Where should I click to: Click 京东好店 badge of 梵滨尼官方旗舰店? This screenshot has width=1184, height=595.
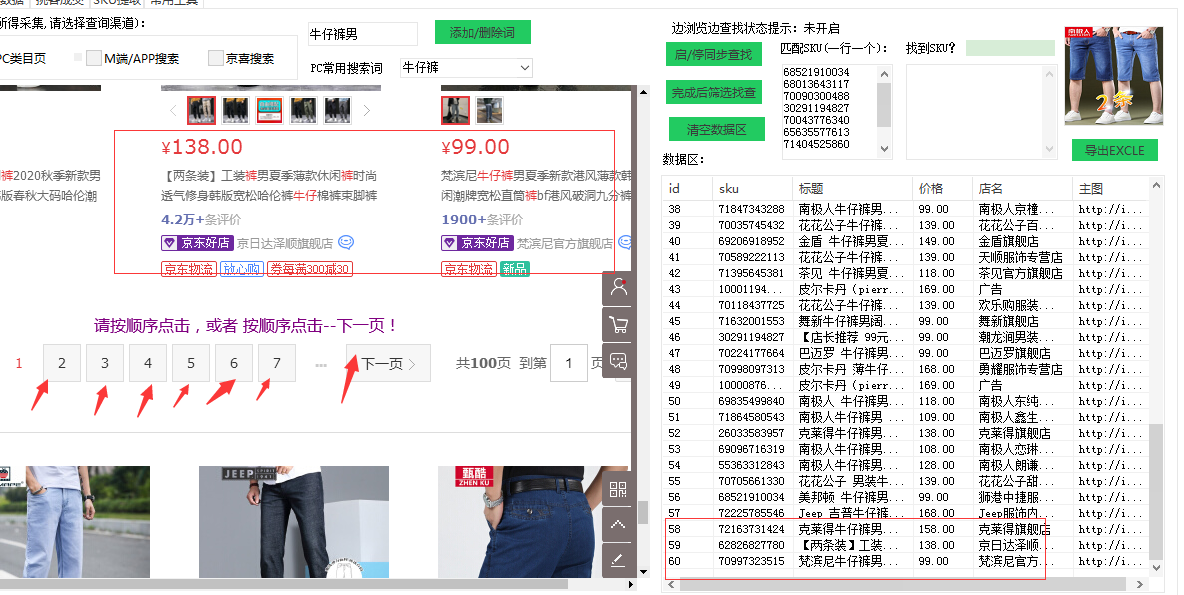pos(477,243)
